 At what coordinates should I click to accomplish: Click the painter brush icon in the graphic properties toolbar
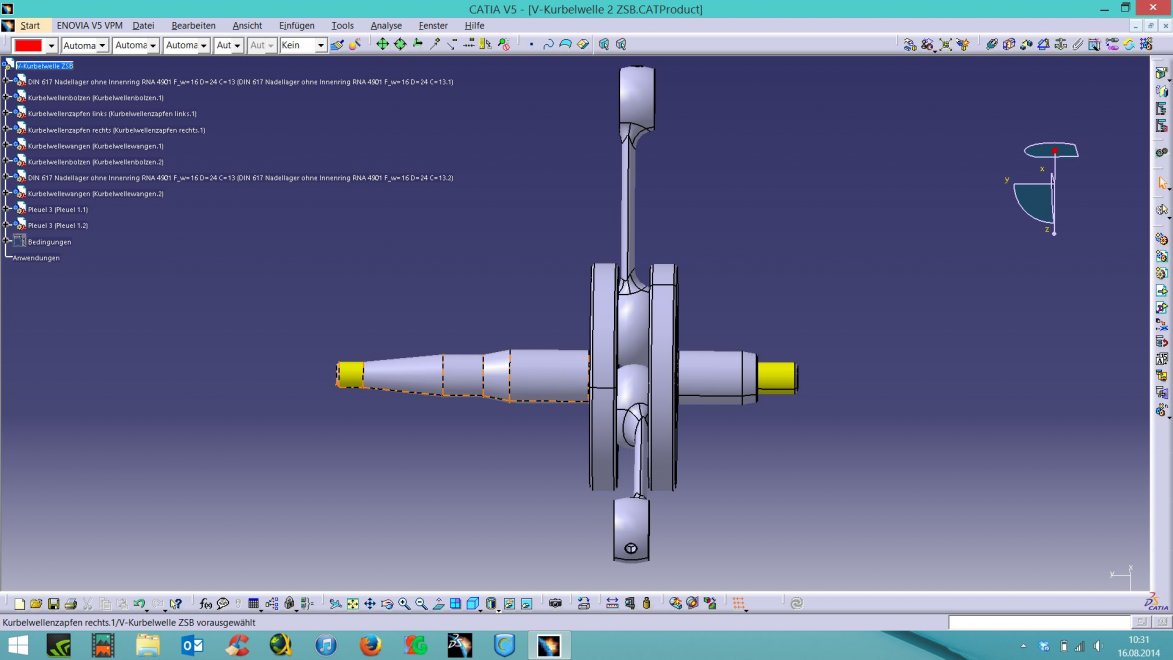tap(337, 45)
